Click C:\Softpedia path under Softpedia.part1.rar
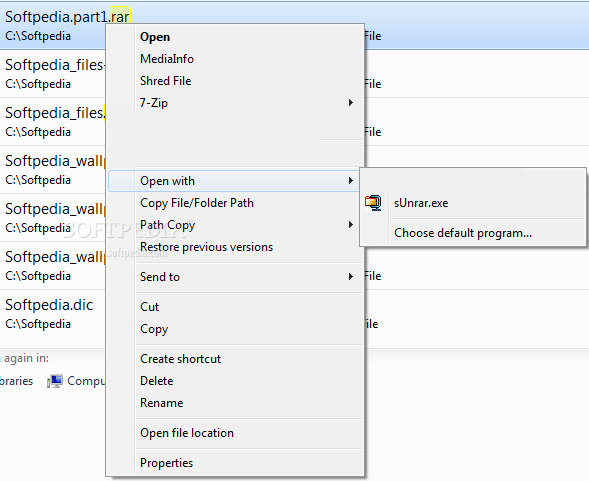This screenshot has width=589, height=481. (x=38, y=36)
